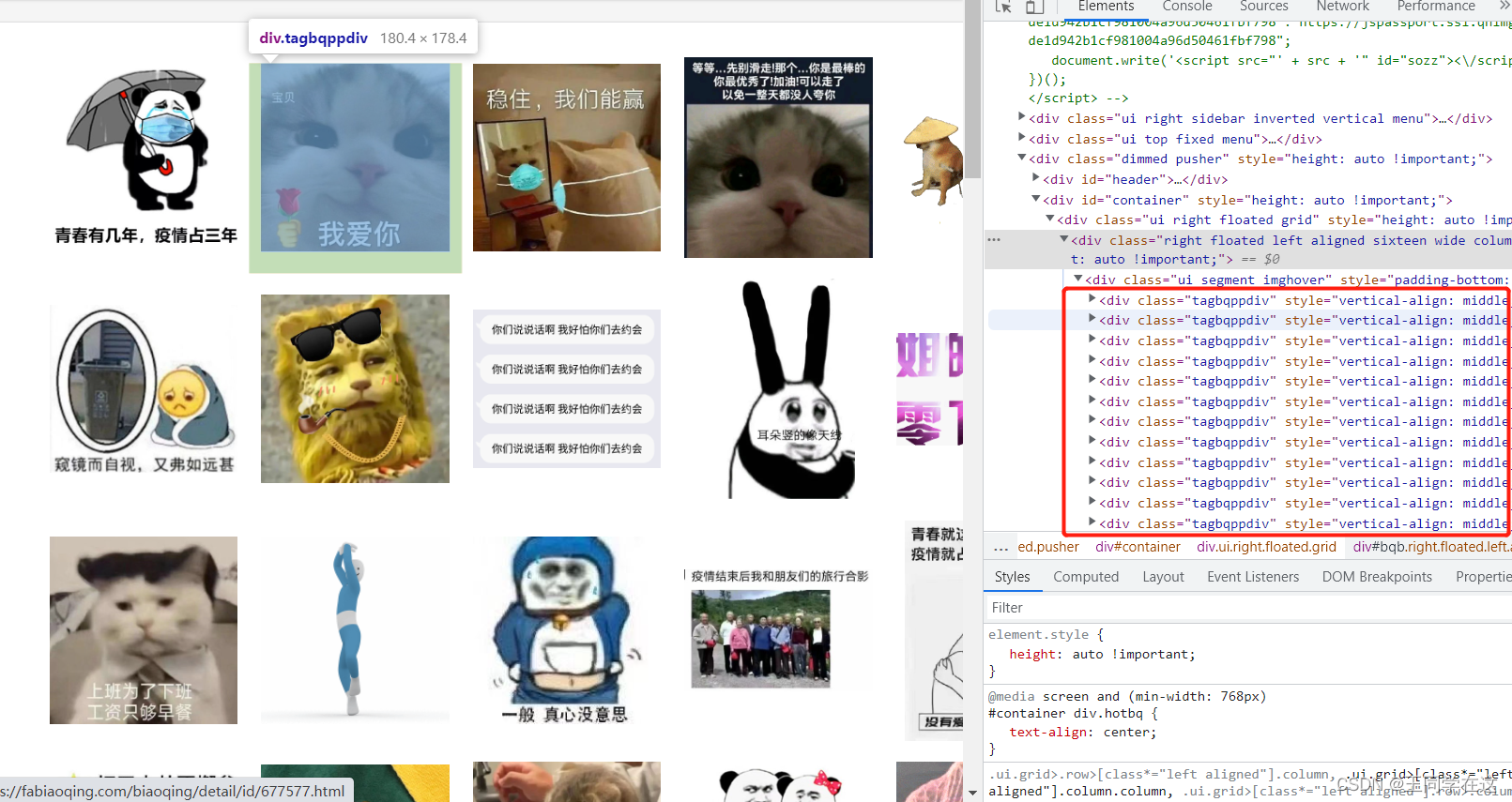Toggle device toolbar icon in DevTools

[1034, 7]
